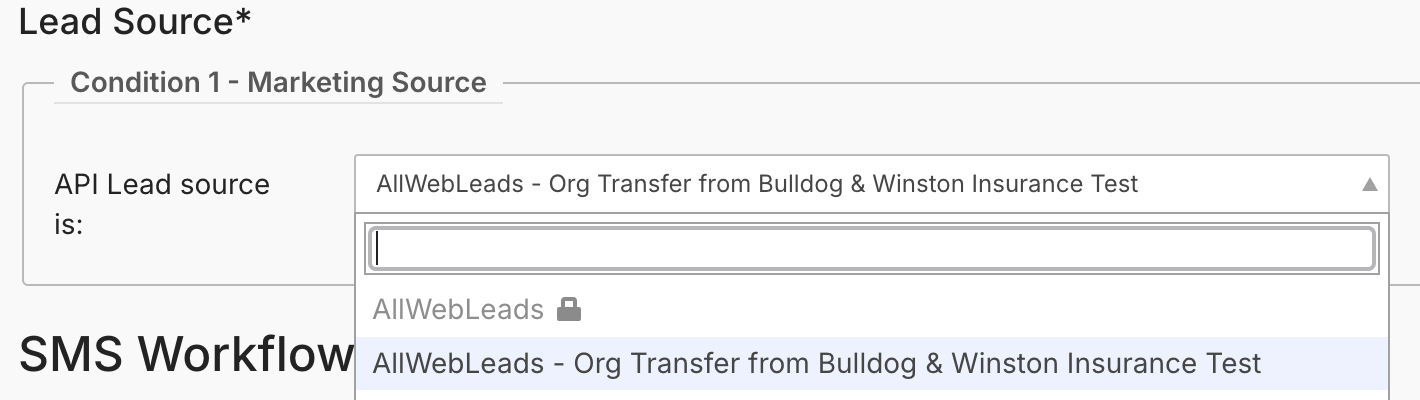Click the text cursor in the search field

[x=378, y=250]
